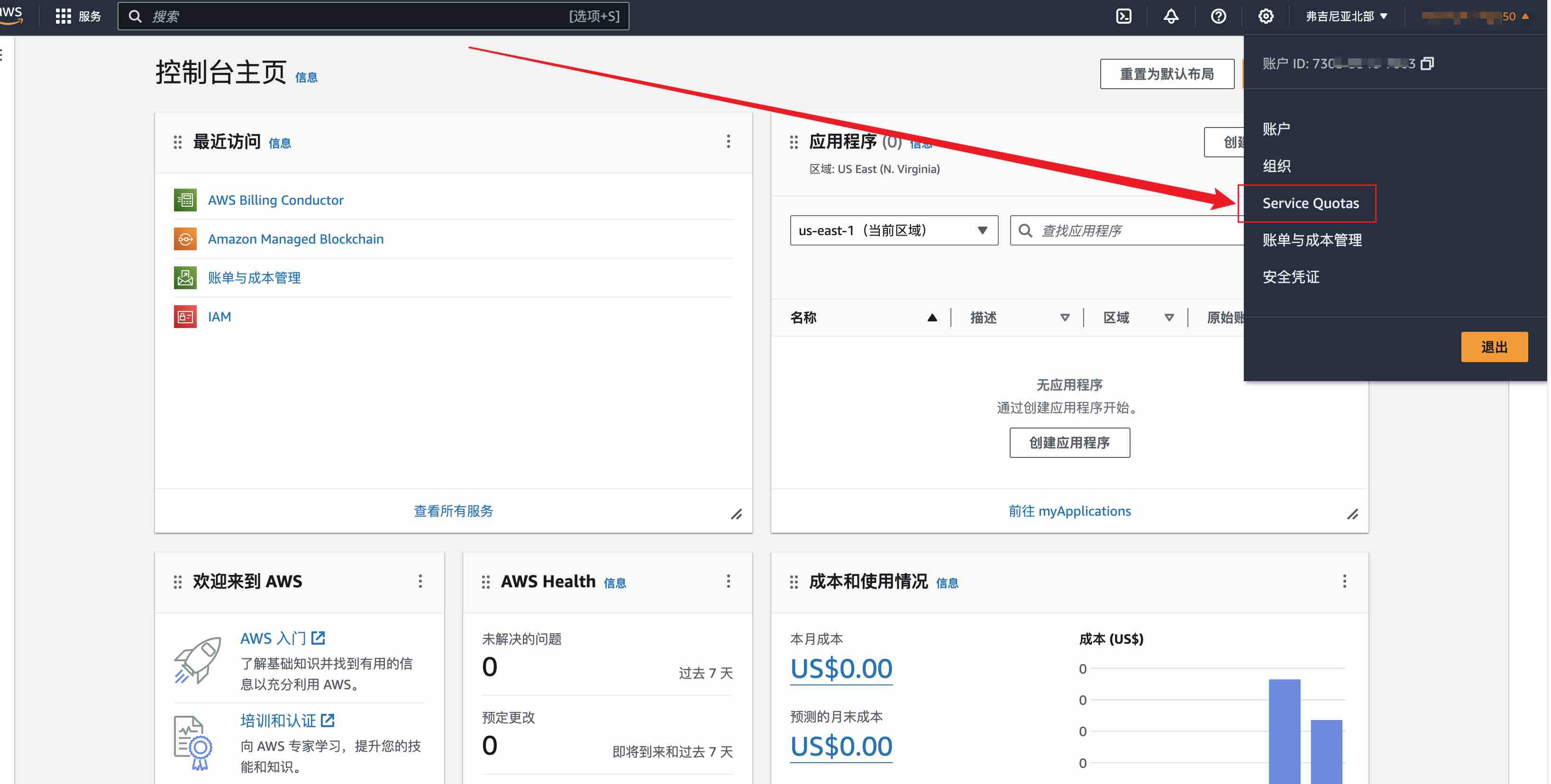The height and width of the screenshot is (784, 1551).
Task: Open the us-east-1 region dropdown
Action: tap(894, 231)
